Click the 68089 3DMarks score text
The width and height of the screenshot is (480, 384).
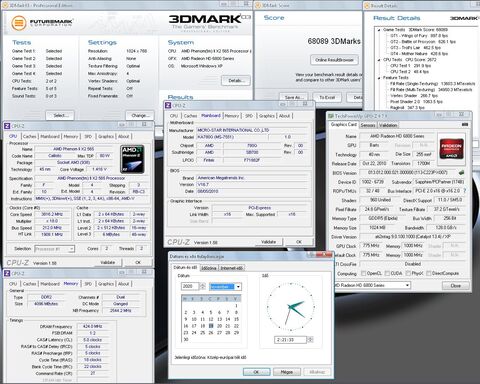point(334,41)
